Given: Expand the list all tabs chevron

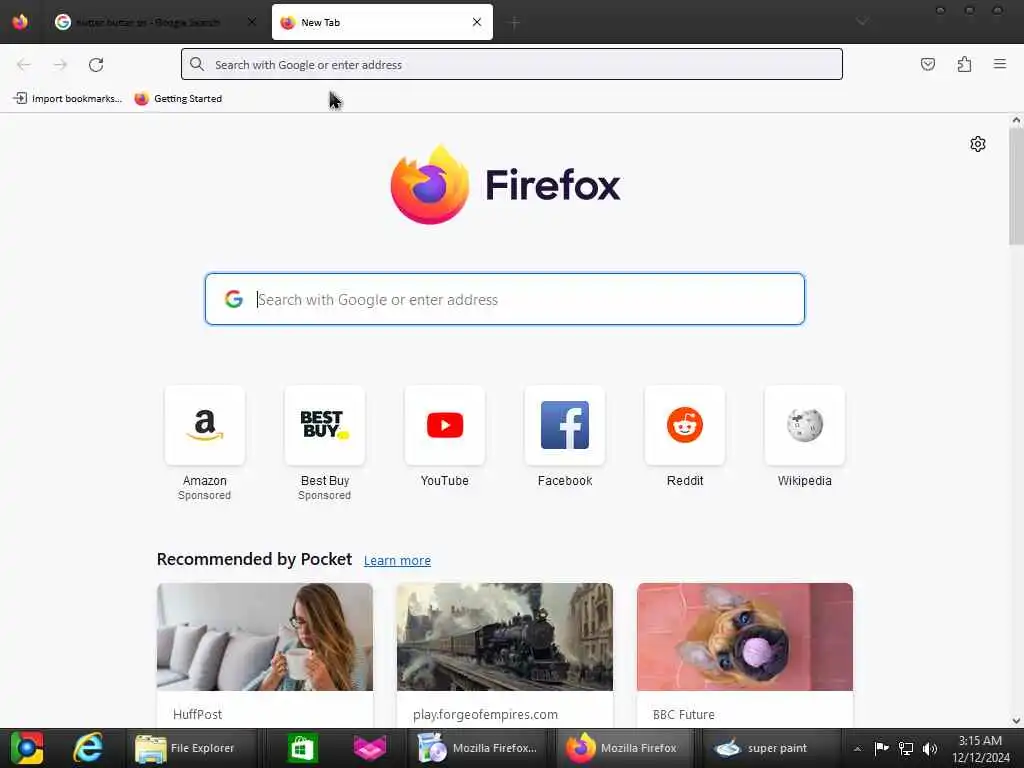Looking at the screenshot, I should pyautogui.click(x=862, y=22).
